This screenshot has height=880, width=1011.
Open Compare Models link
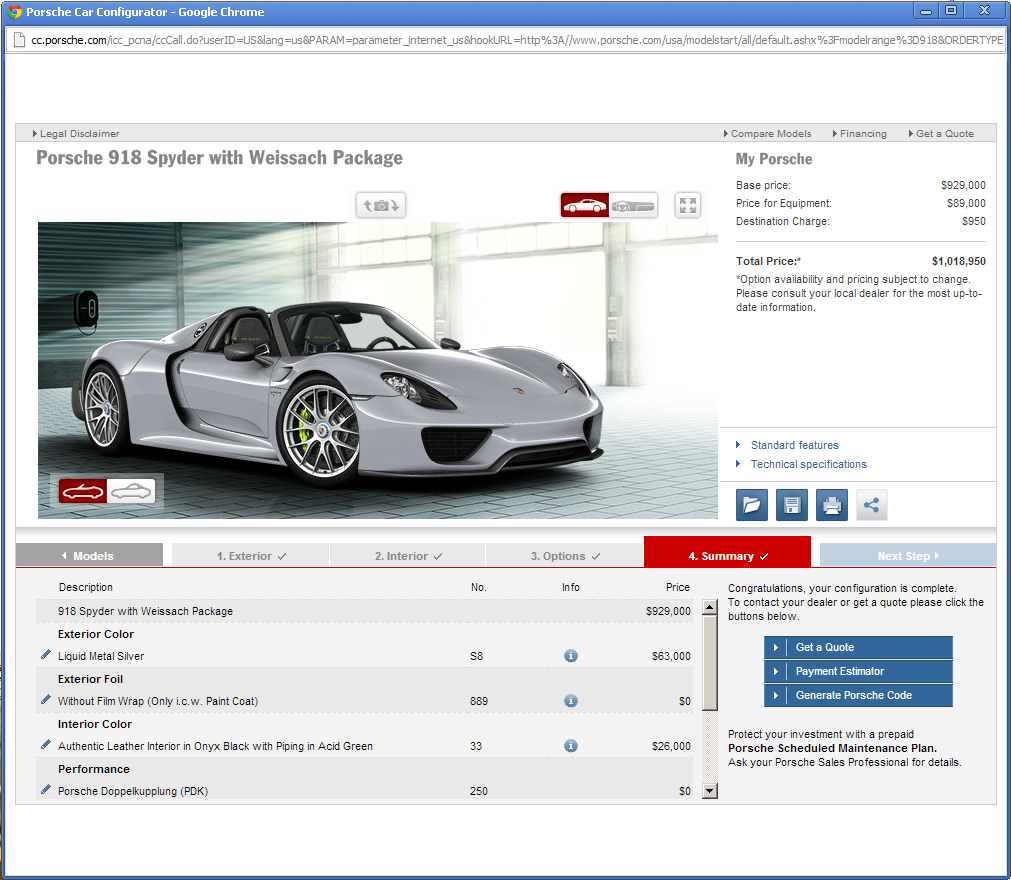(767, 133)
